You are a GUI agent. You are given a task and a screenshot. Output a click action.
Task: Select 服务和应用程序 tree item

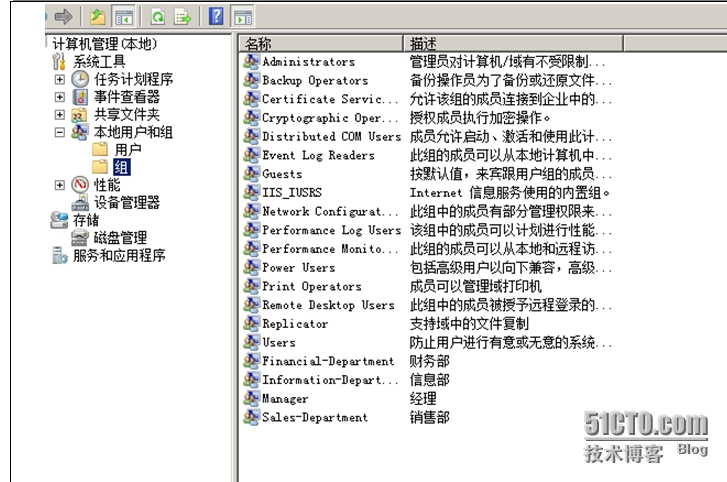coord(119,255)
